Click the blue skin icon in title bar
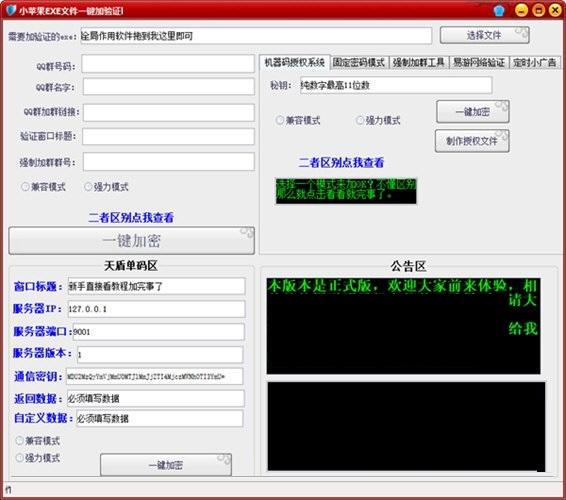The height and width of the screenshot is (500, 566). (x=499, y=10)
